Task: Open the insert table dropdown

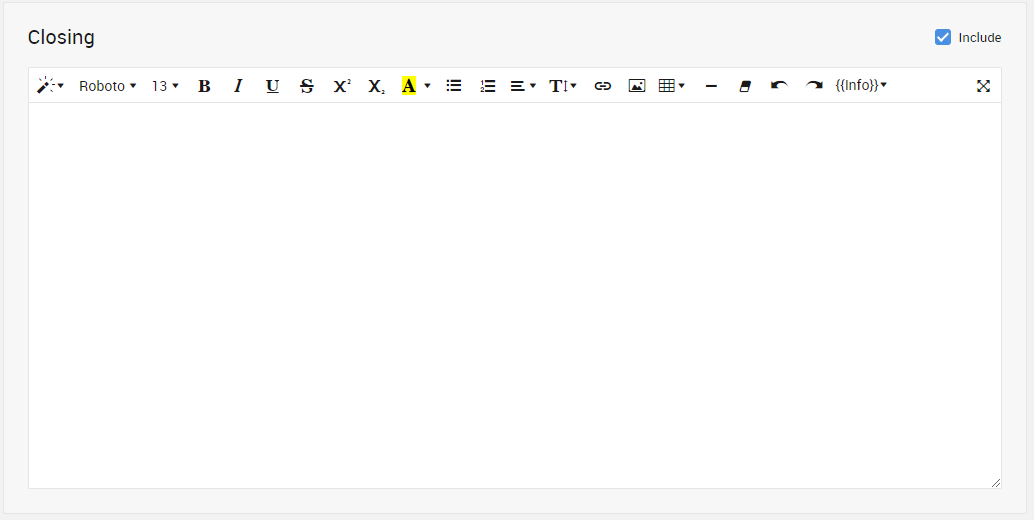Action: pos(672,86)
